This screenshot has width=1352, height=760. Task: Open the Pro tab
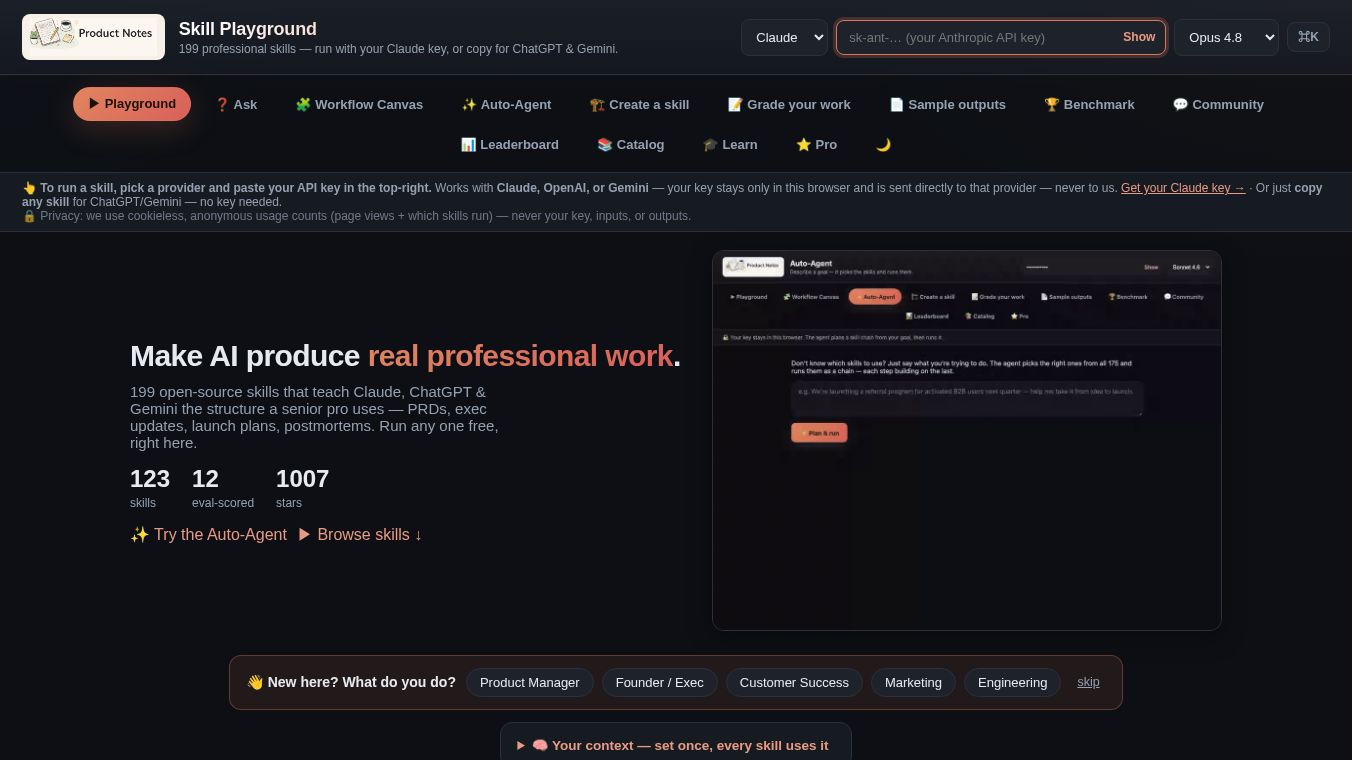816,144
